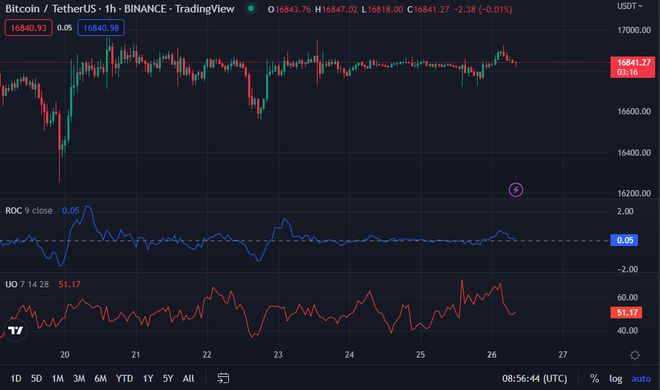Click the red sell price 16840.93 button
The height and width of the screenshot is (390, 660).
click(28, 28)
